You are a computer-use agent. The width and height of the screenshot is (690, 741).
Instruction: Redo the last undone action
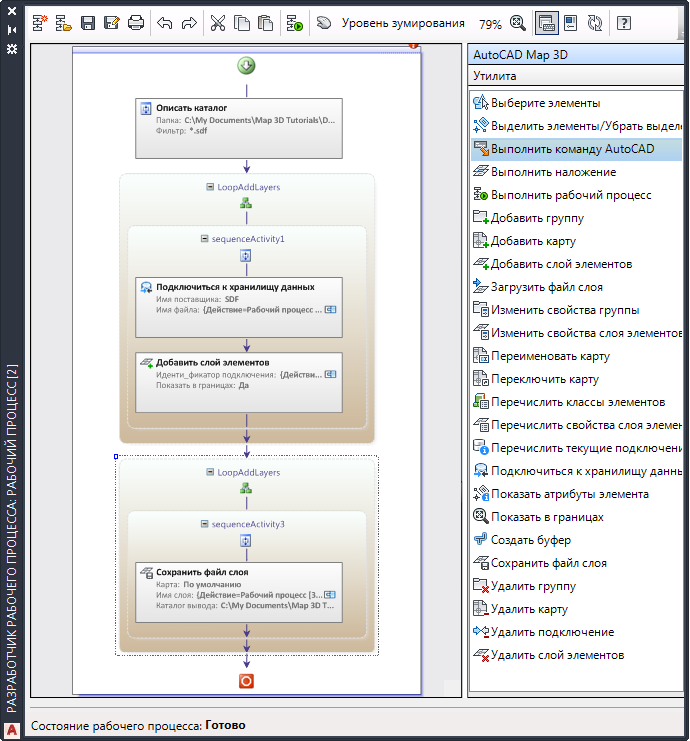pos(189,23)
